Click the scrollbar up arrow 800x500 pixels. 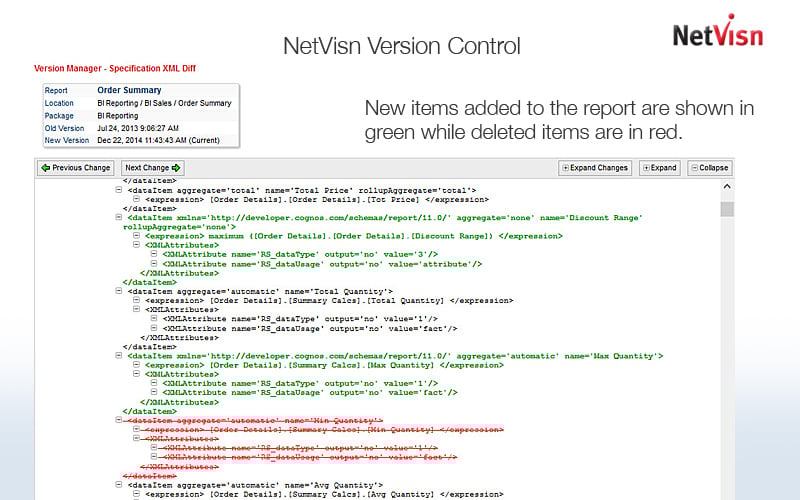tap(727, 187)
